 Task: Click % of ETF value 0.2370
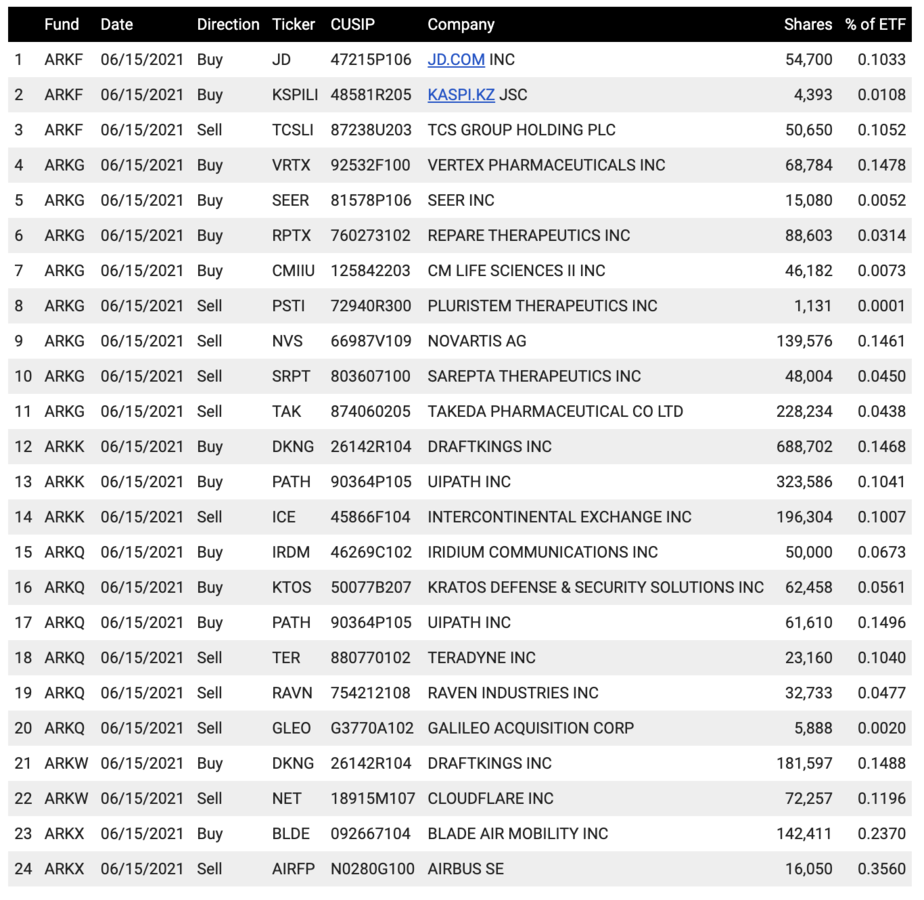click(882, 833)
